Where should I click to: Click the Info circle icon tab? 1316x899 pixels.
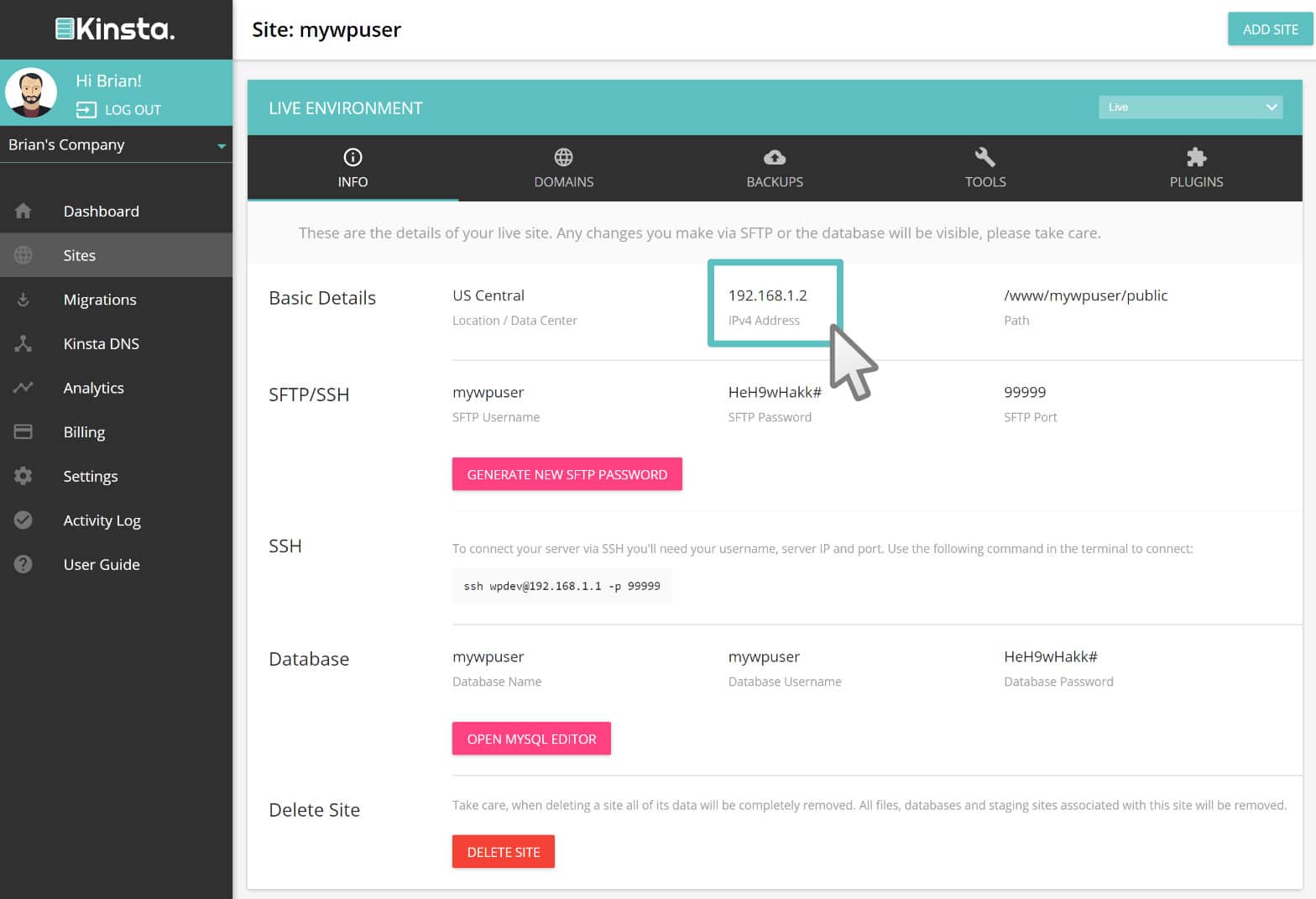point(352,157)
